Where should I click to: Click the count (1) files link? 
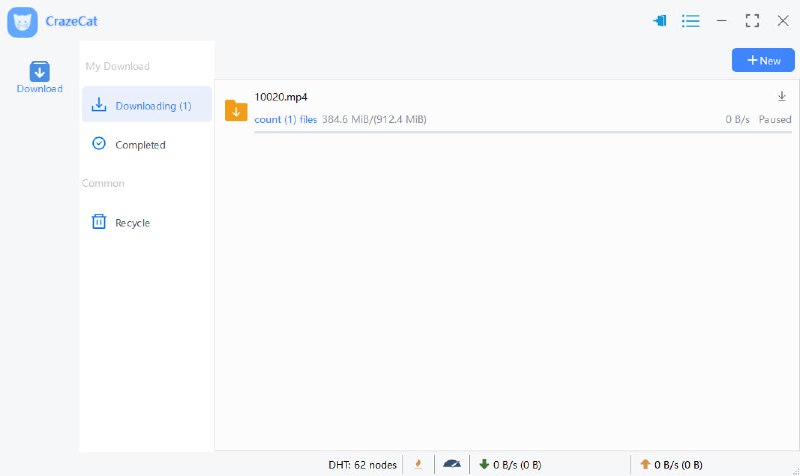[286, 119]
